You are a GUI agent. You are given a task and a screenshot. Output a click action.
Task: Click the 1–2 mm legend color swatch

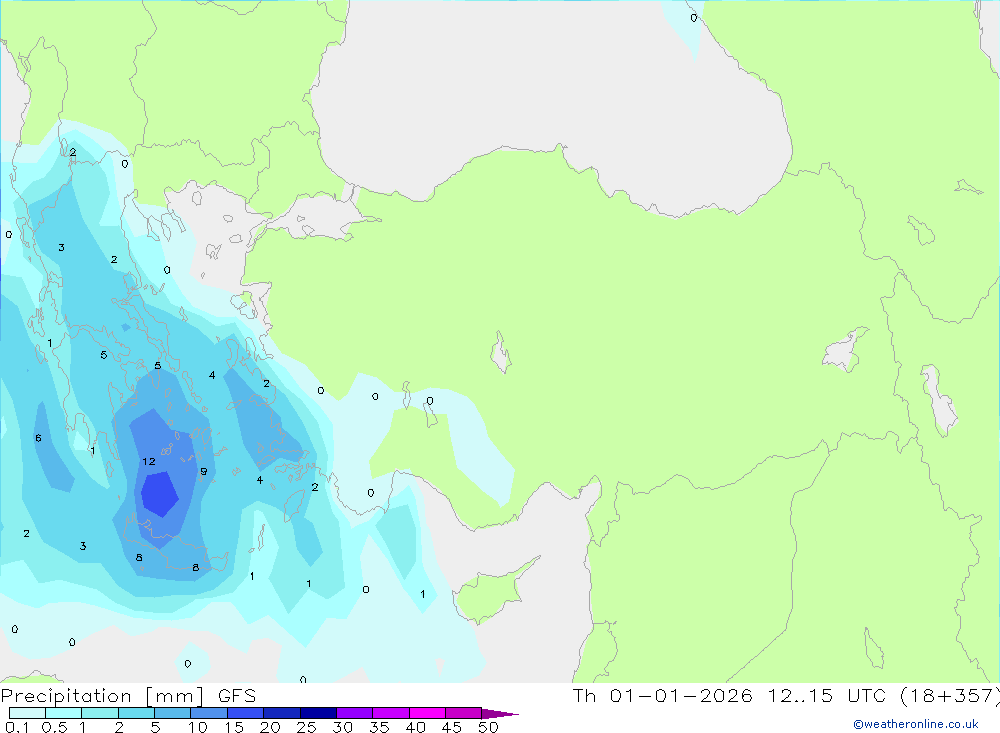(x=100, y=713)
